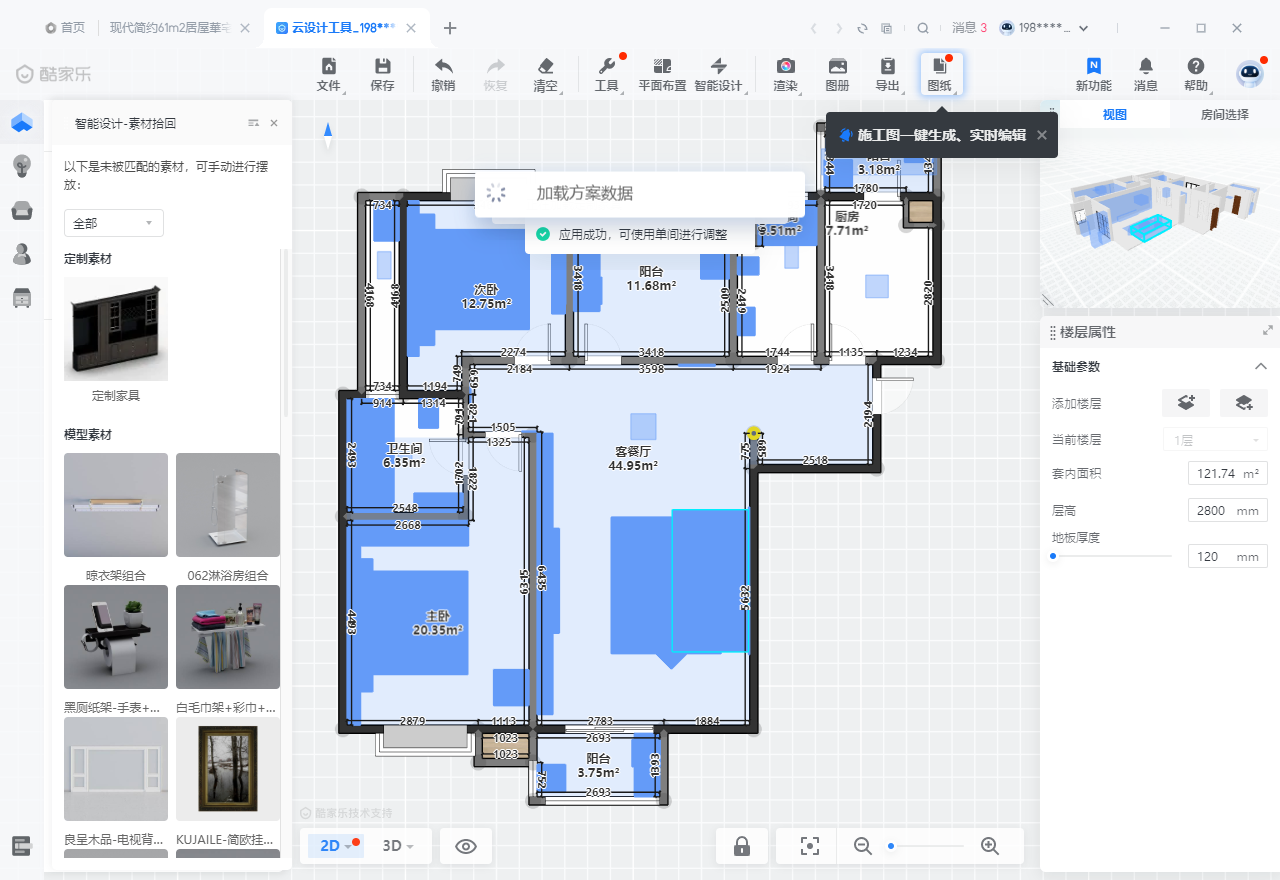Open the 工具 tools menu
Viewport: 1280px width, 880px height.
coord(607,74)
